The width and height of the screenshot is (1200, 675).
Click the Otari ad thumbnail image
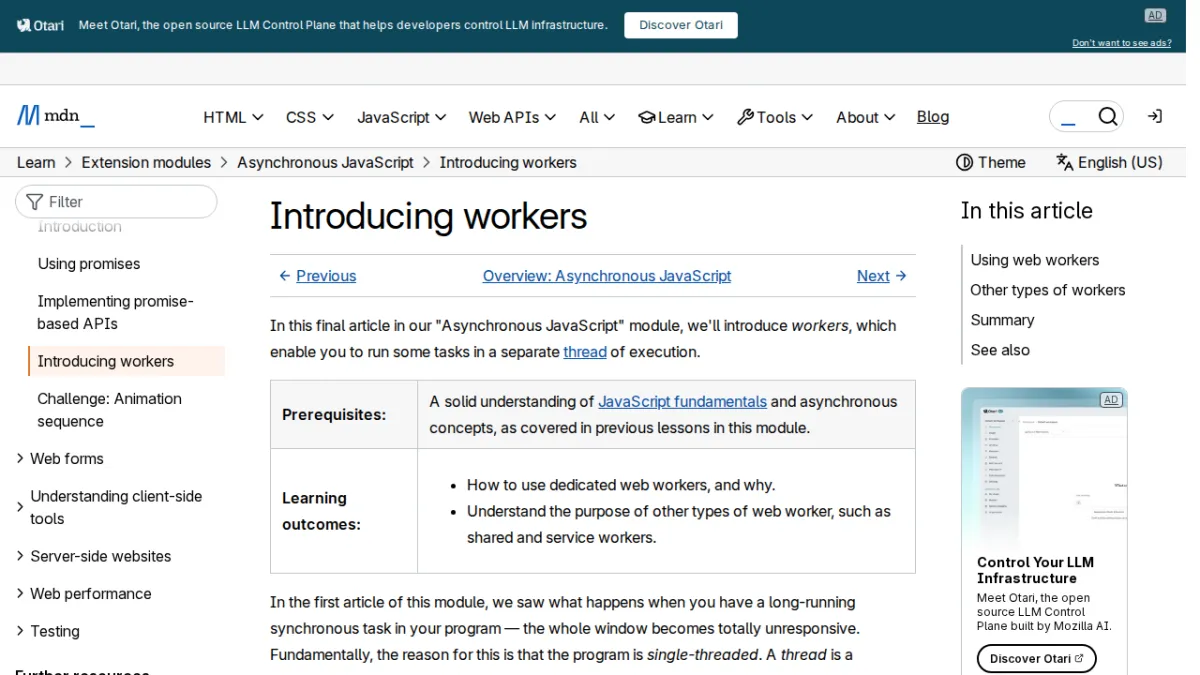point(1044,466)
